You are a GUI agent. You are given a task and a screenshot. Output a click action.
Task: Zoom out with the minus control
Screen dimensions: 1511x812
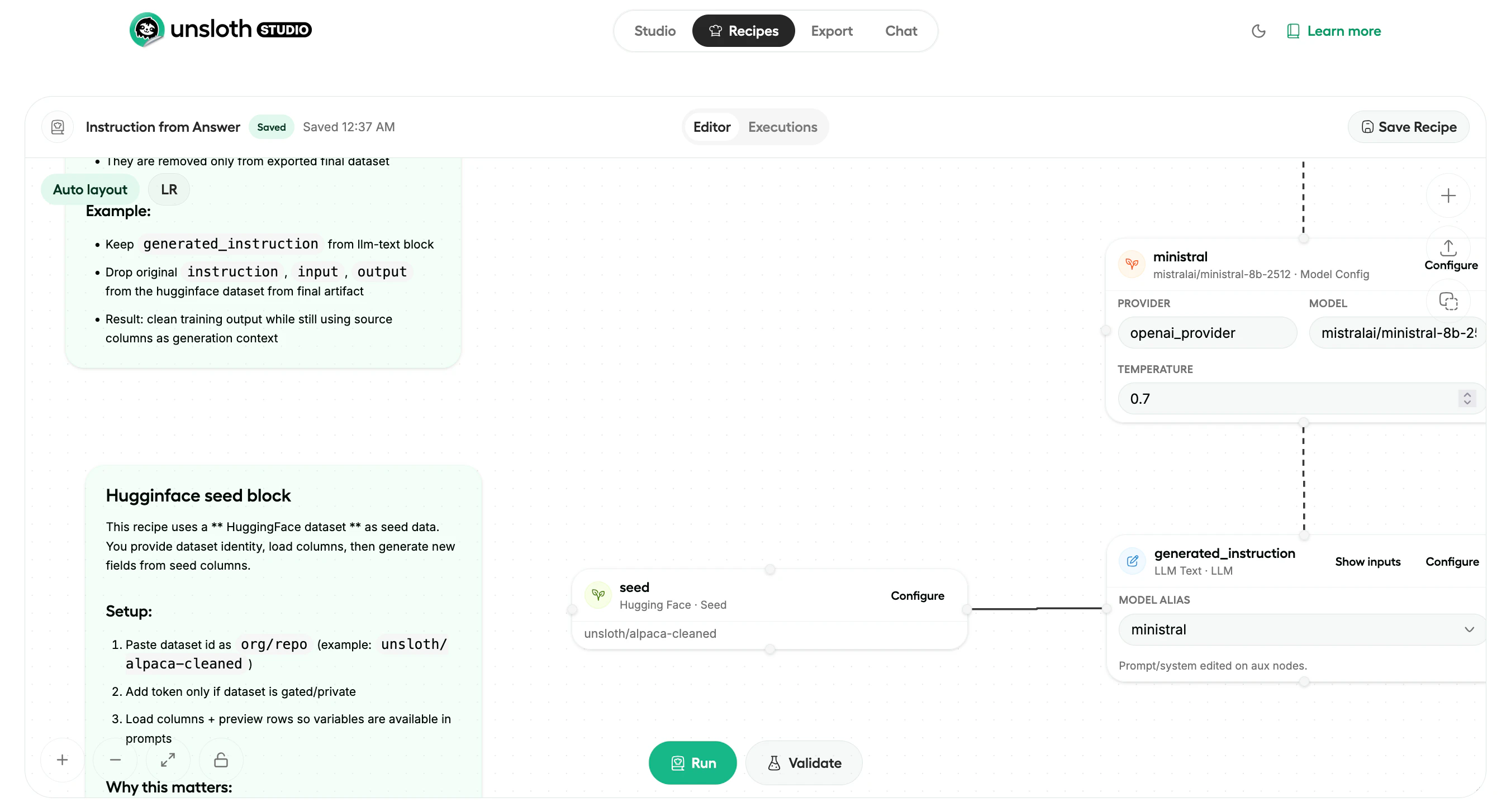pos(115,760)
